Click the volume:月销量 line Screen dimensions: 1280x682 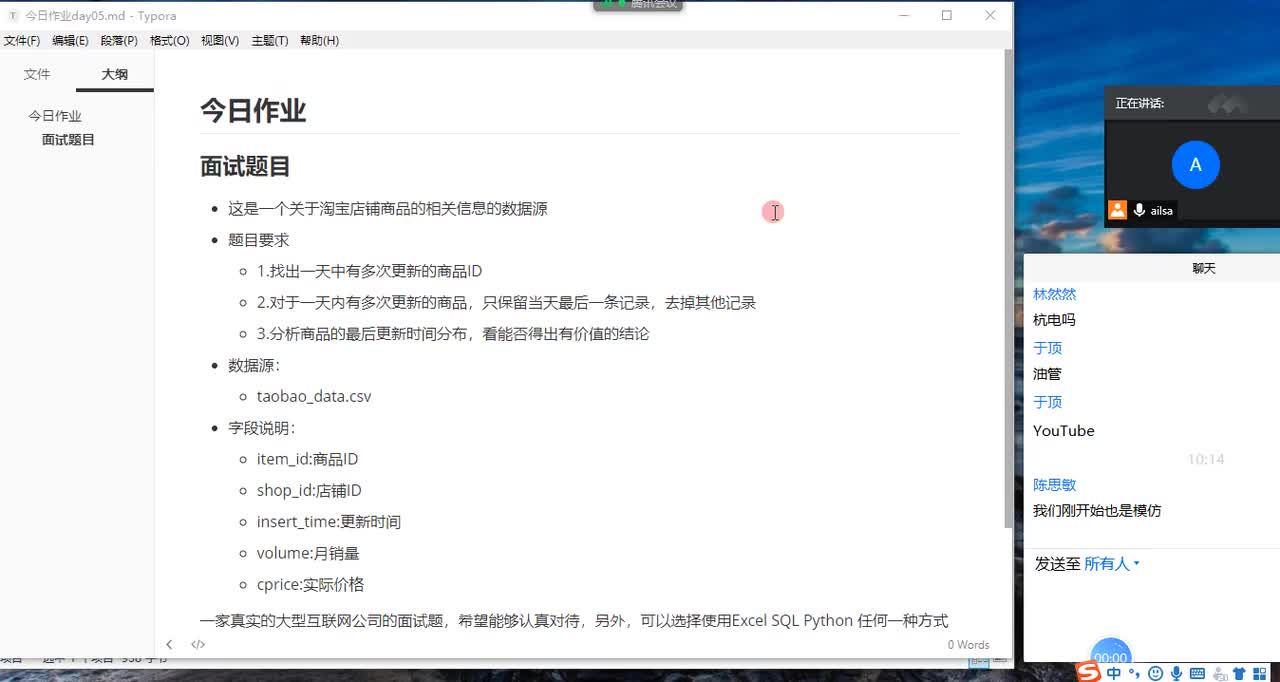308,554
